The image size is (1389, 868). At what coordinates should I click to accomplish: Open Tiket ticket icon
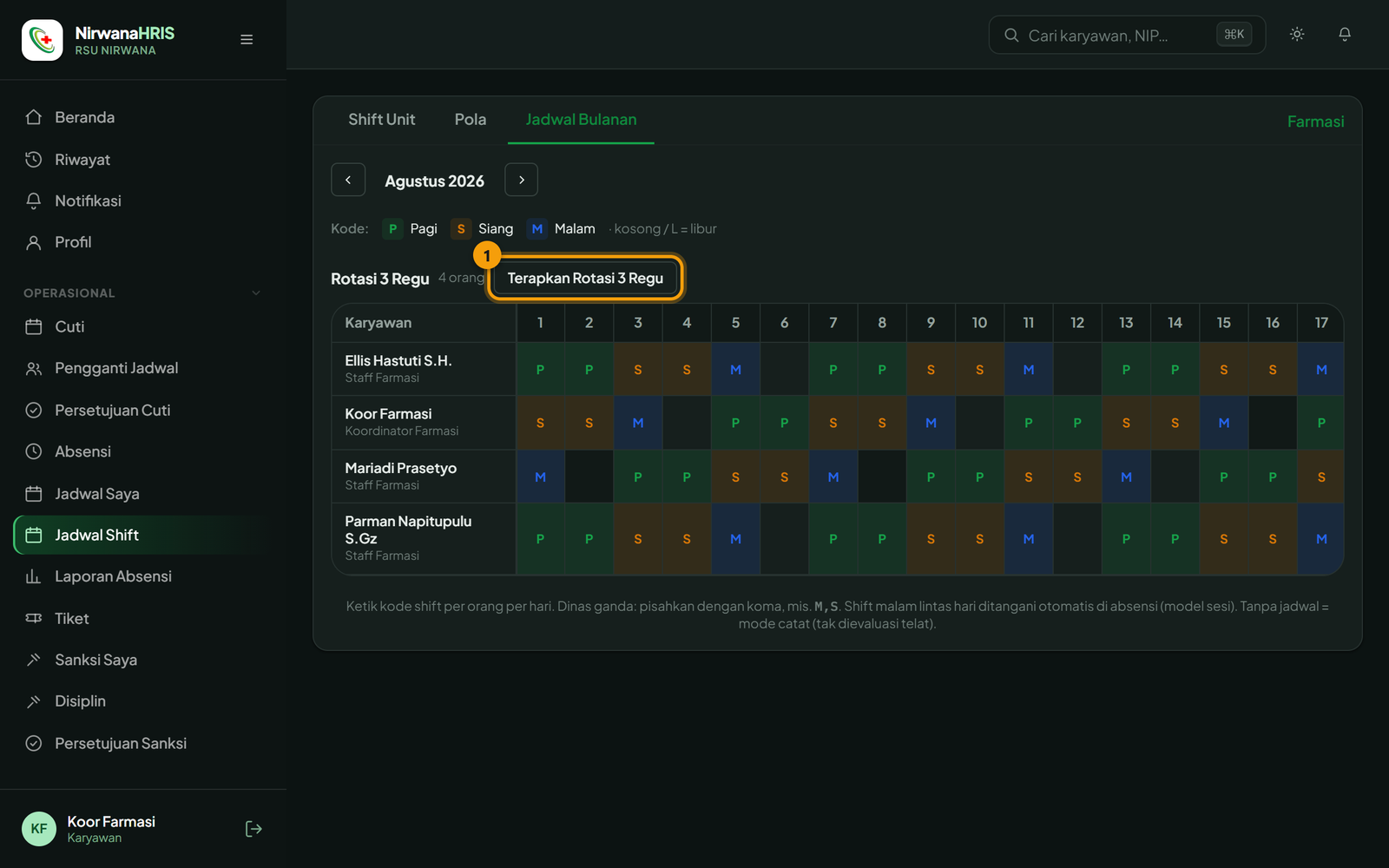[34, 618]
